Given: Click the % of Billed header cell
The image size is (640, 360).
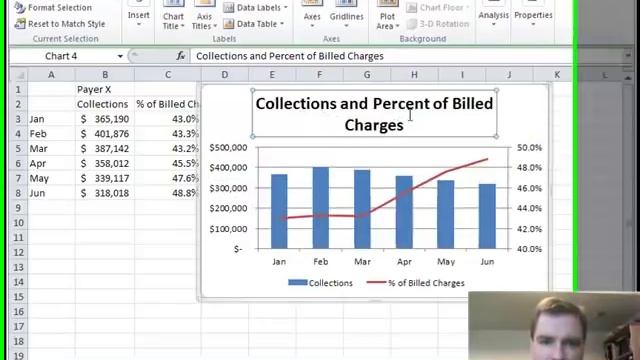Looking at the screenshot, I should [167, 104].
